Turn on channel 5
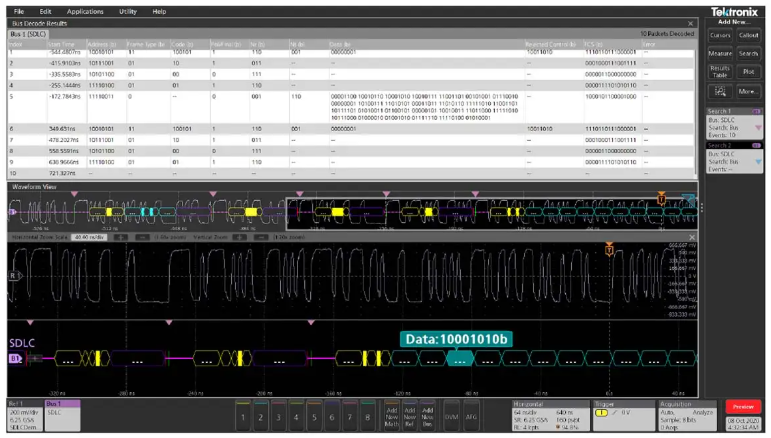The image size is (771, 438). (x=314, y=417)
